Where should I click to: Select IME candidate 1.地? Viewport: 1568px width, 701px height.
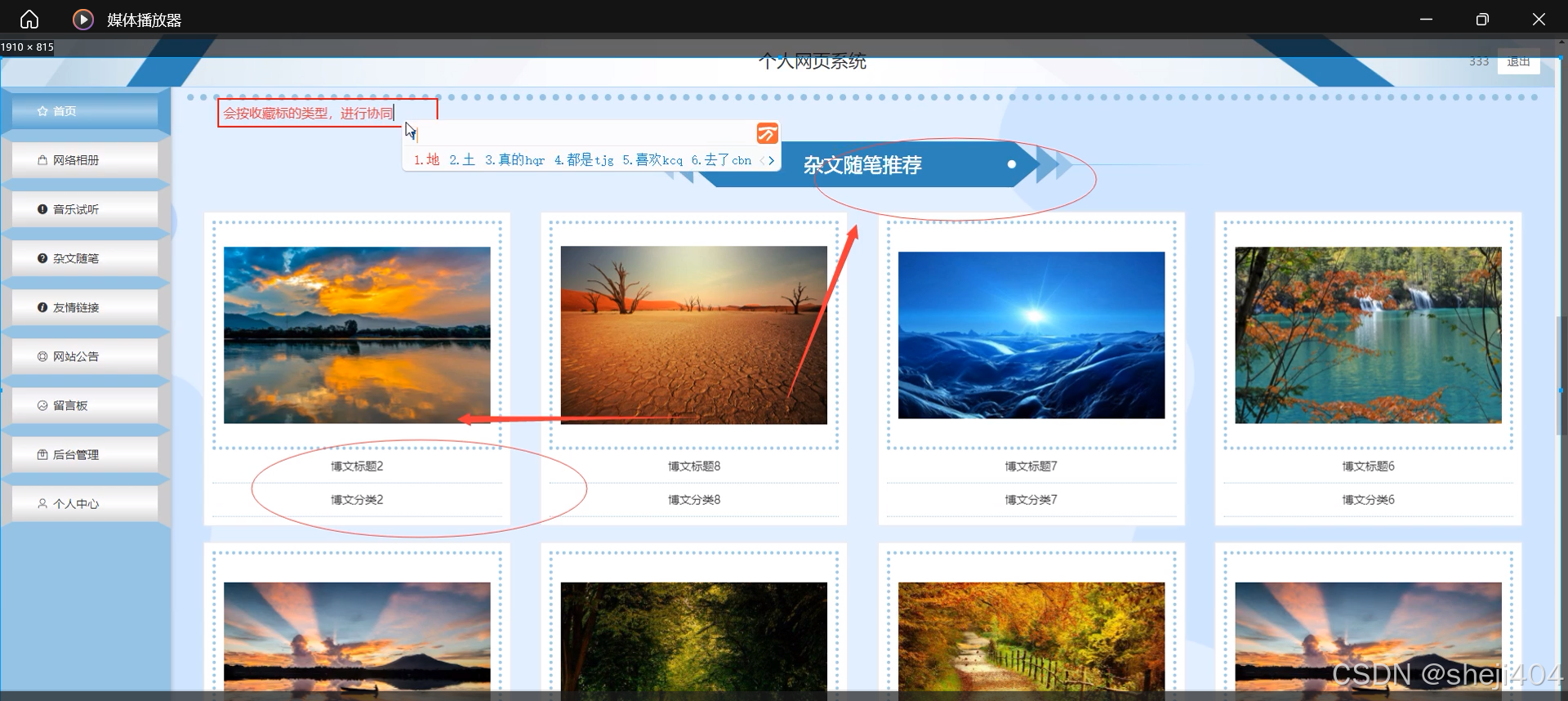pos(426,160)
